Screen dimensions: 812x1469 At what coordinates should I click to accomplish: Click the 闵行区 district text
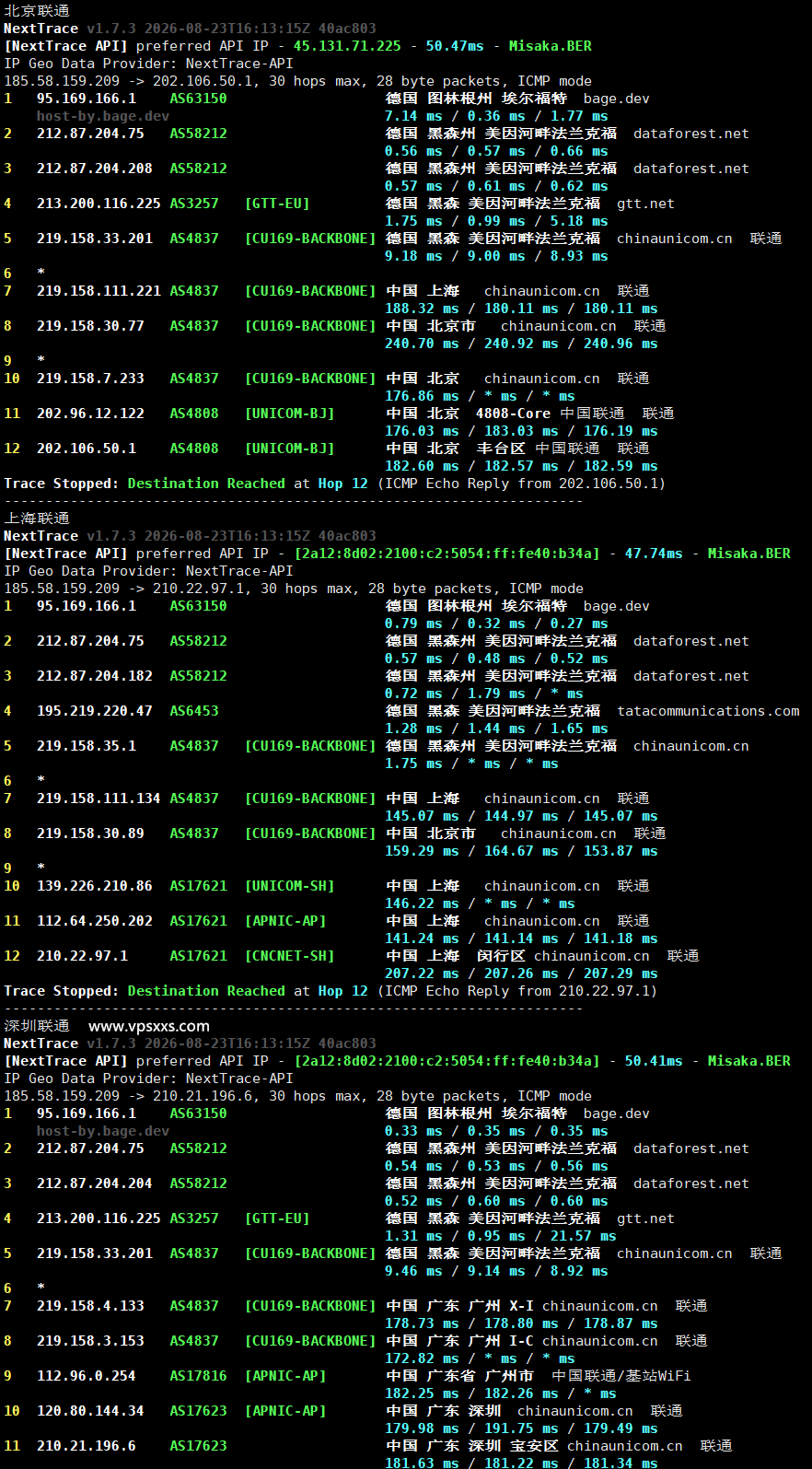(x=501, y=956)
